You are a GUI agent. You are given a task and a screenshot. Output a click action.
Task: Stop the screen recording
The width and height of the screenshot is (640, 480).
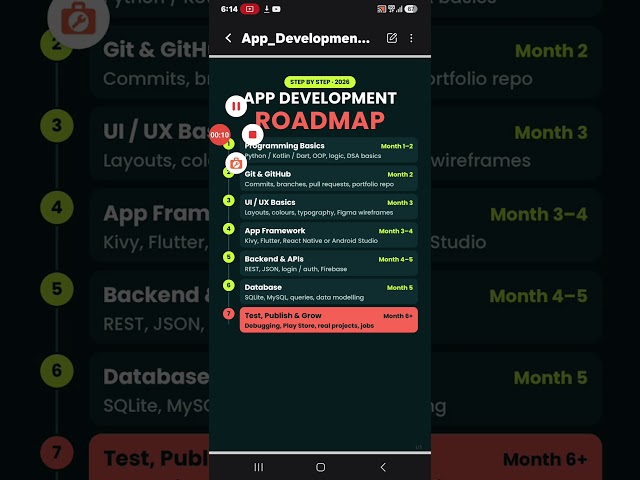pyautogui.click(x=252, y=134)
